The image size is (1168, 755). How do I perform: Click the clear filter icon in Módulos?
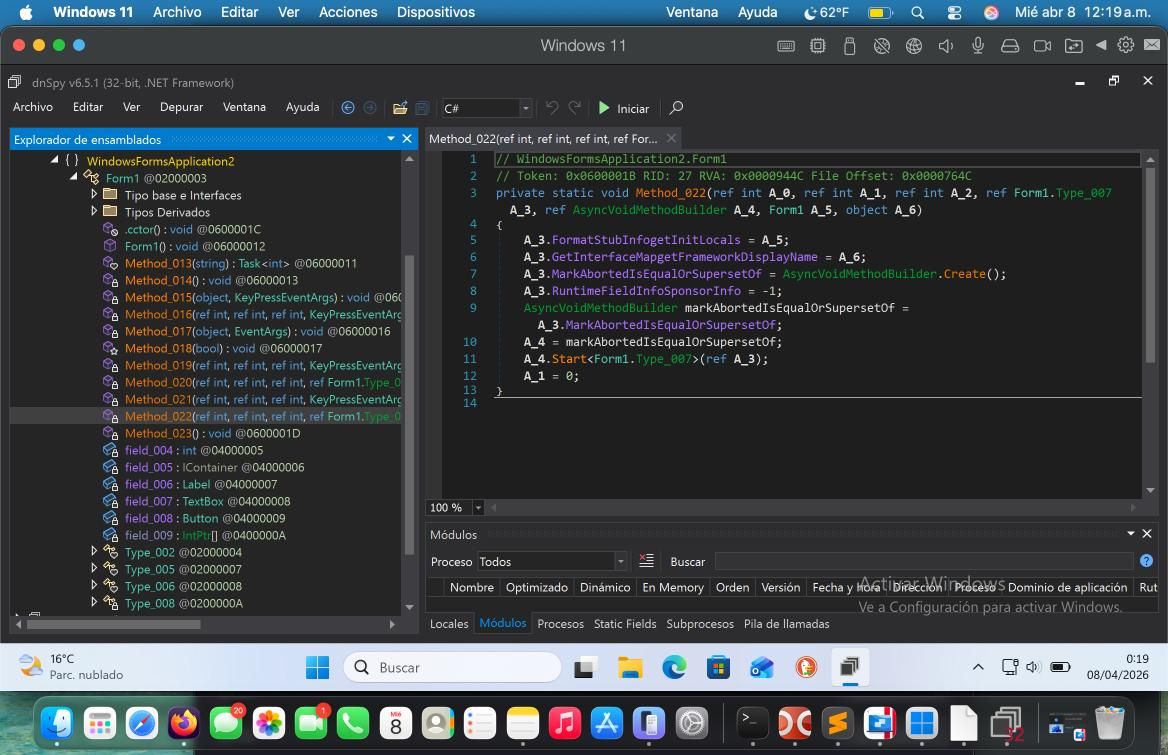click(x=646, y=561)
